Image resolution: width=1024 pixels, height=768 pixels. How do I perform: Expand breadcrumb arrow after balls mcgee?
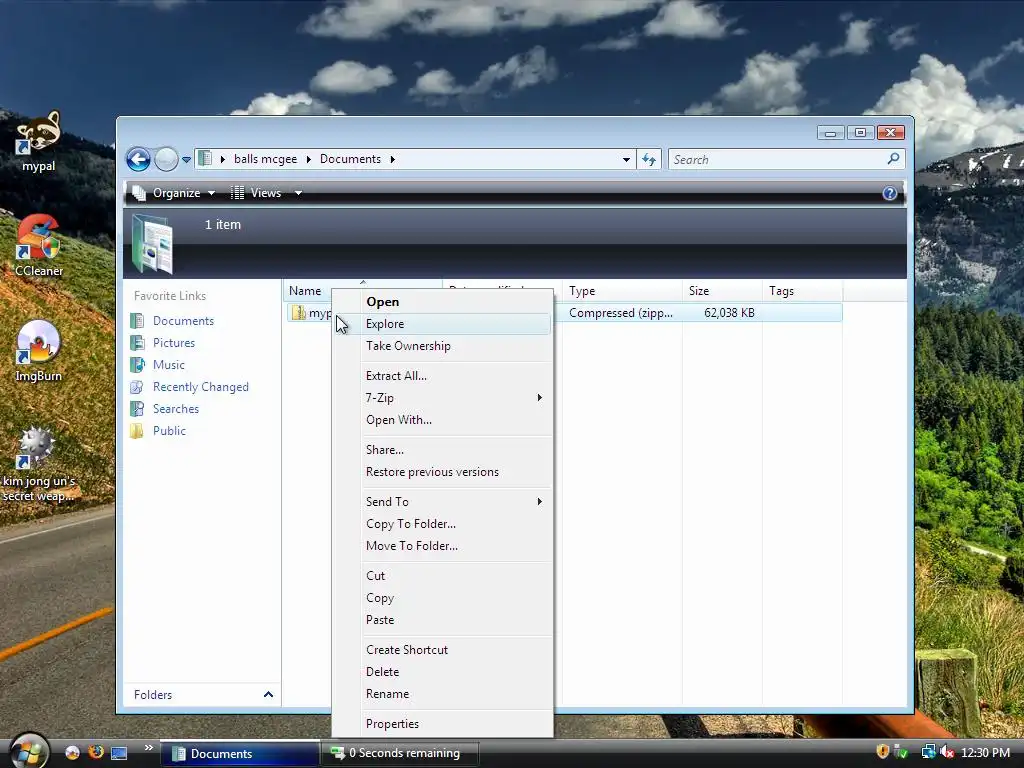pyautogui.click(x=308, y=159)
